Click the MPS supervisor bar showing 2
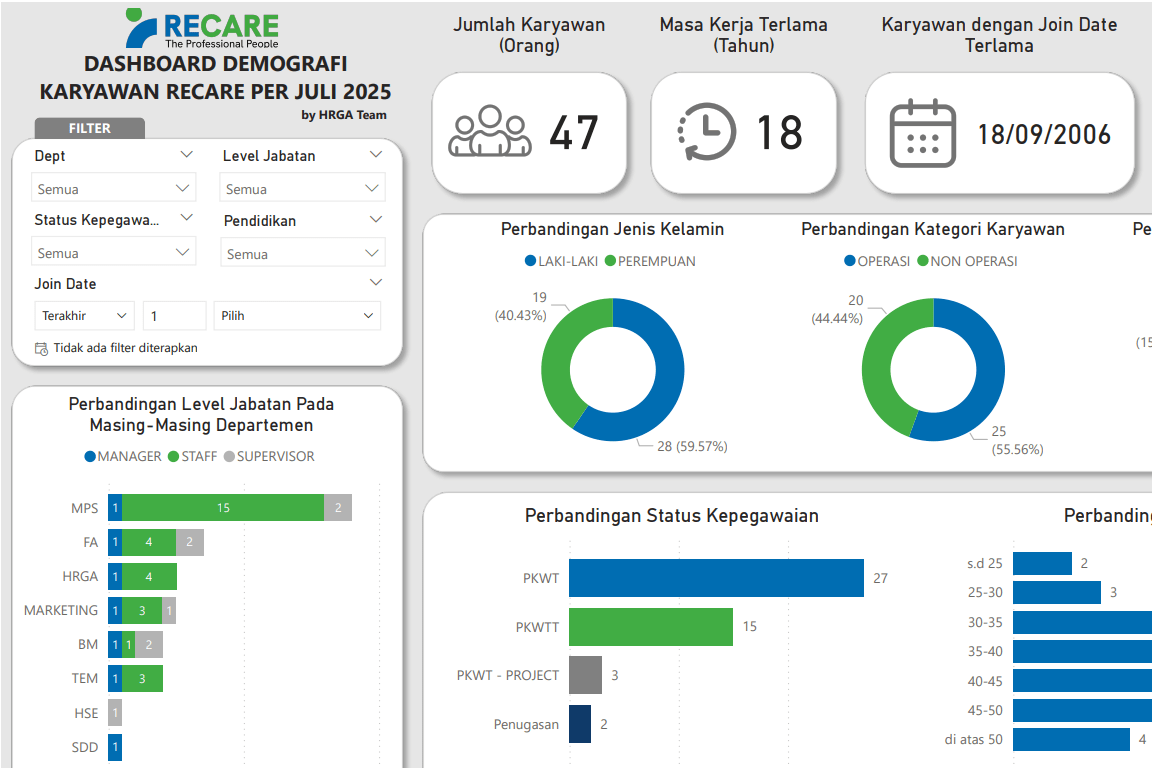Viewport: 1152px width, 768px height. [338, 508]
